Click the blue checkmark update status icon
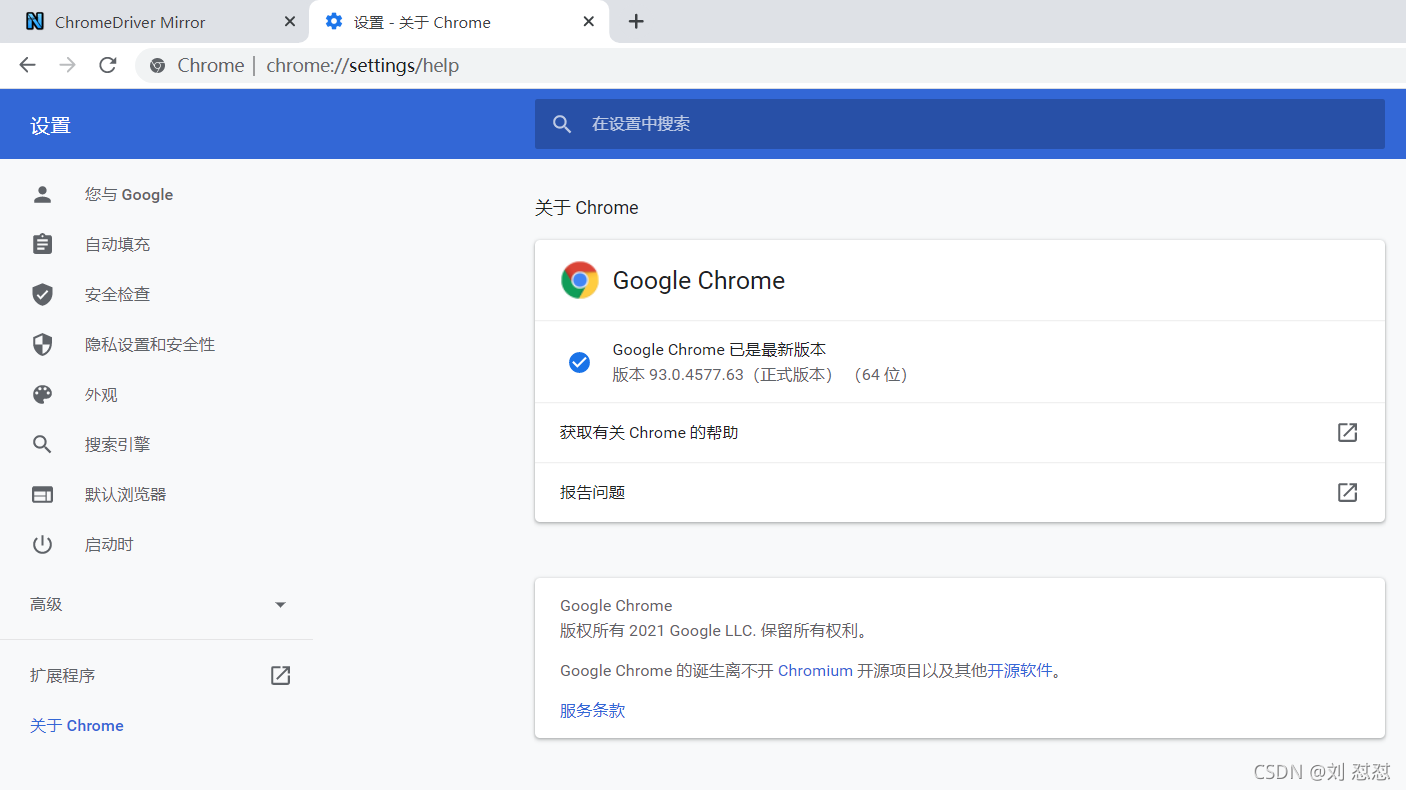 (579, 362)
